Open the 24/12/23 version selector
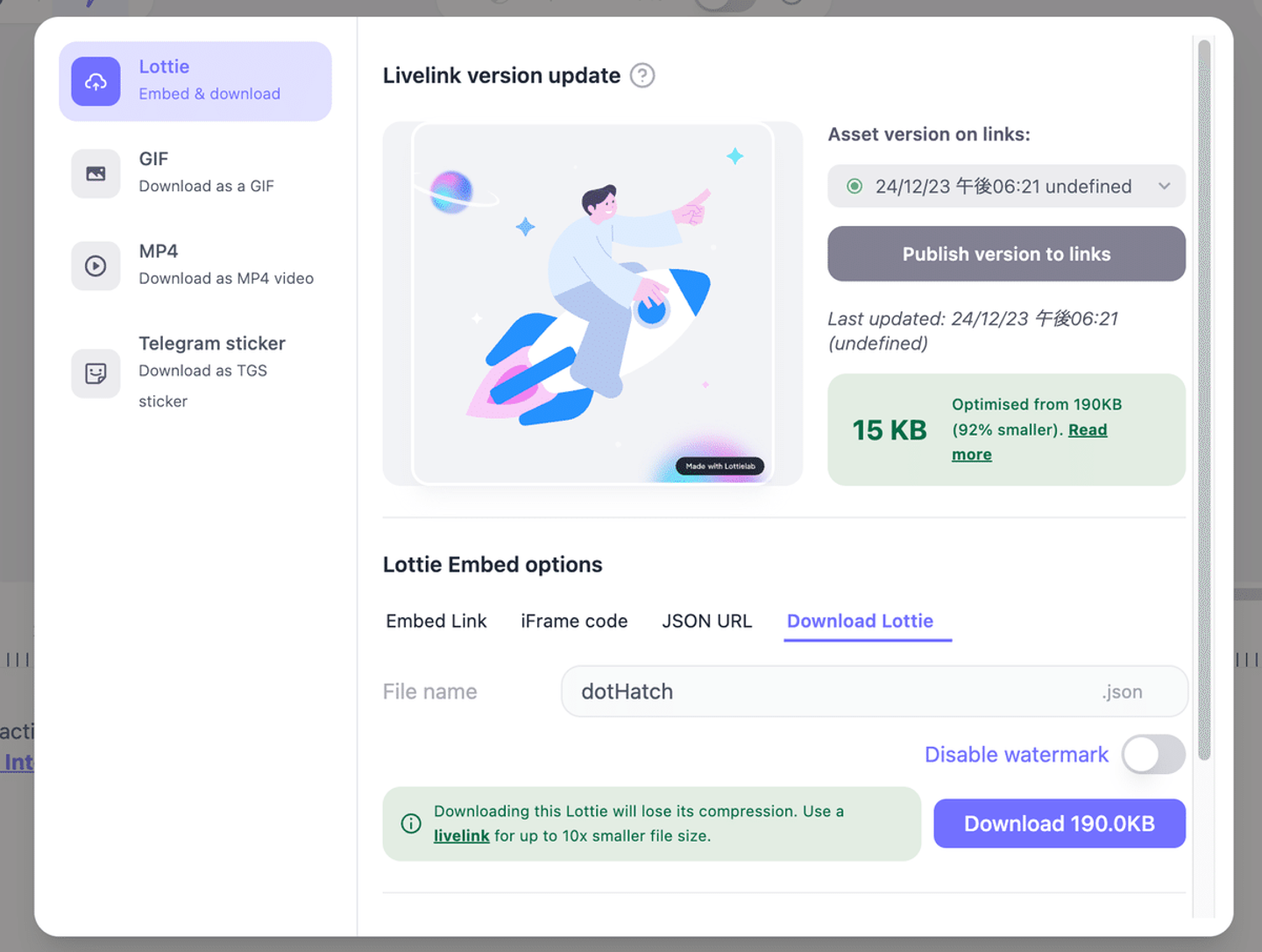Screen dimensions: 1262x952 [1006, 186]
